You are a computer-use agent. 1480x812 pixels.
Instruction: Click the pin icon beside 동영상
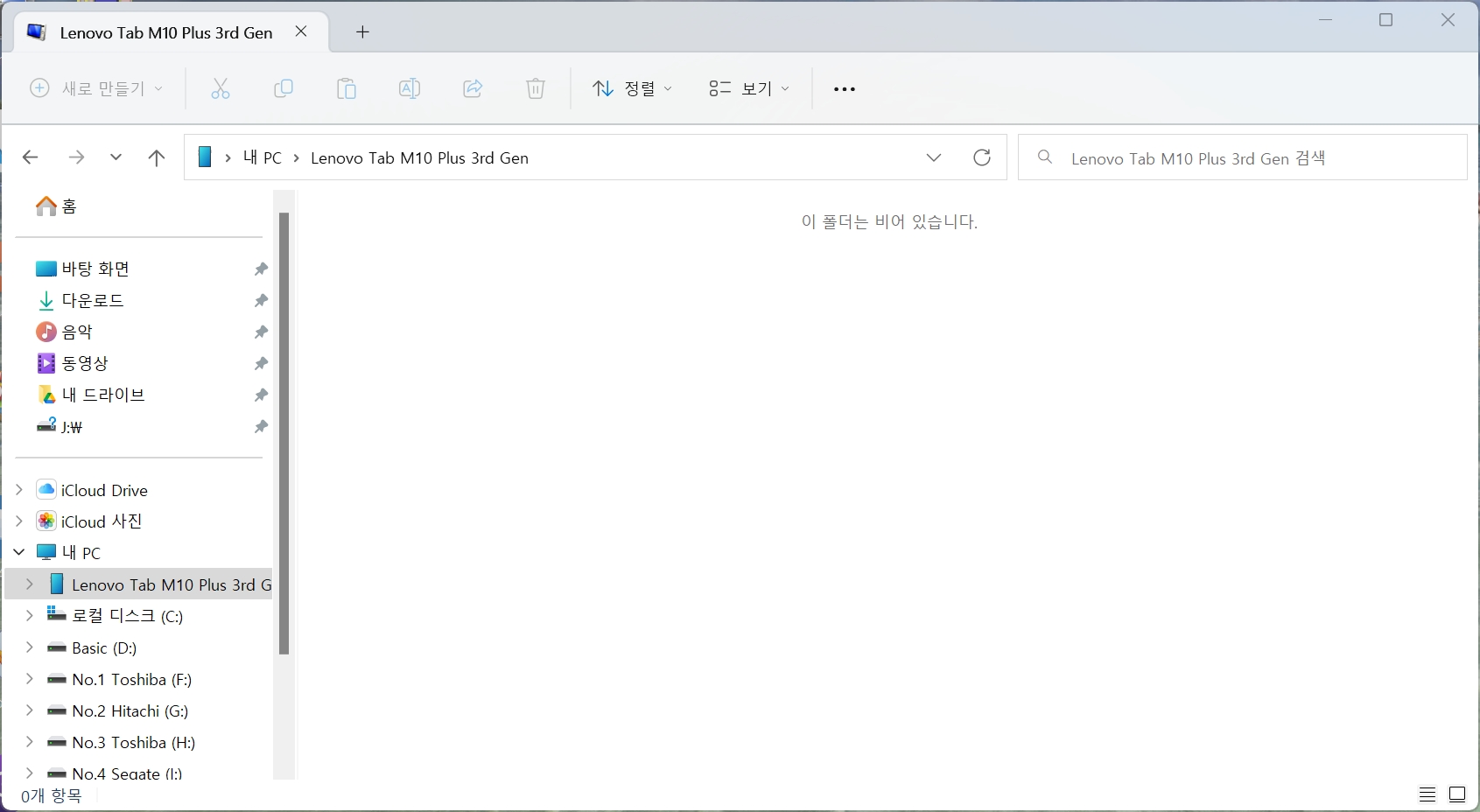pos(261,363)
